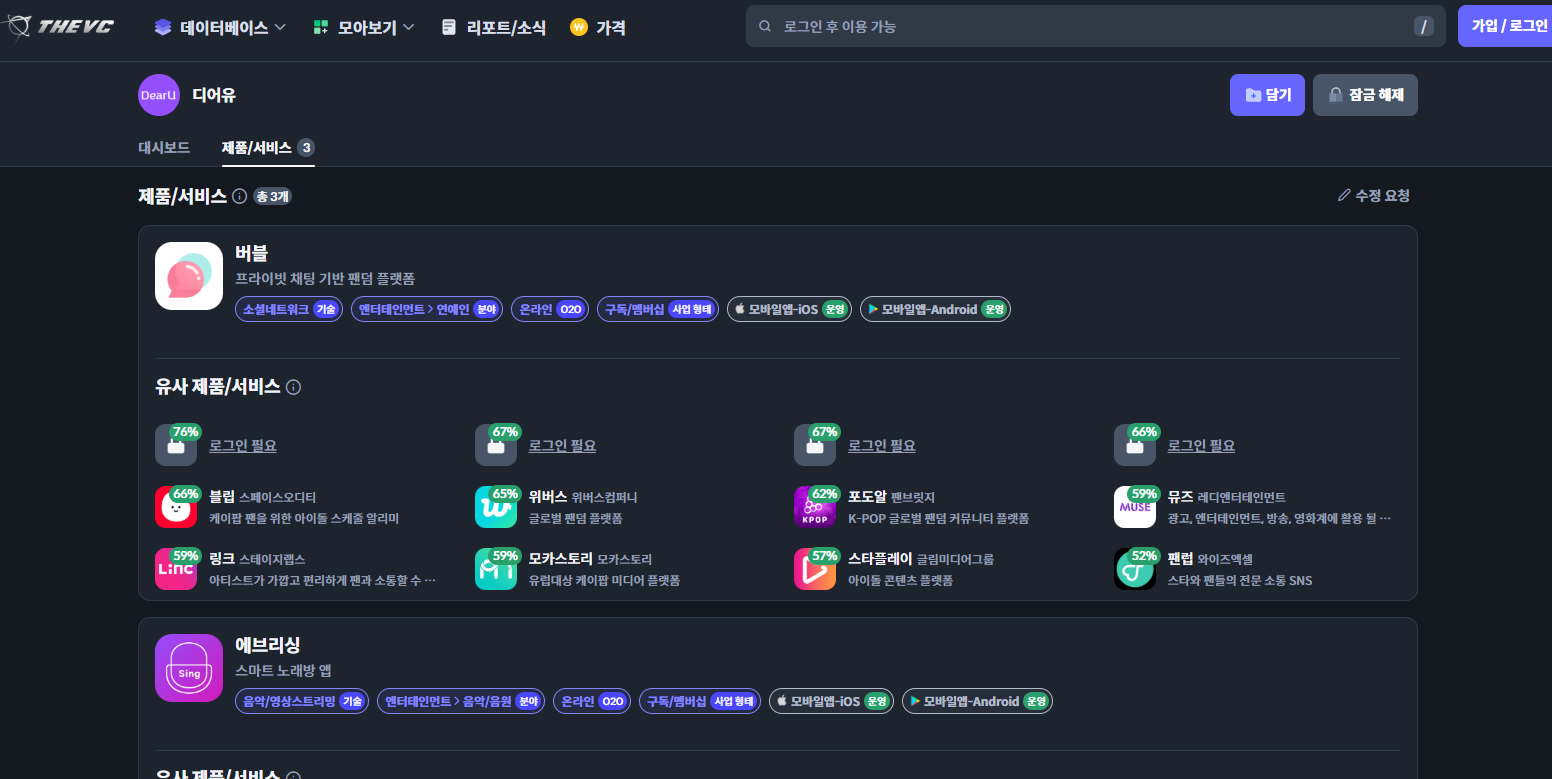
Task: Click the 엔터테인먼트 > 연예인 tag
Action: (427, 309)
